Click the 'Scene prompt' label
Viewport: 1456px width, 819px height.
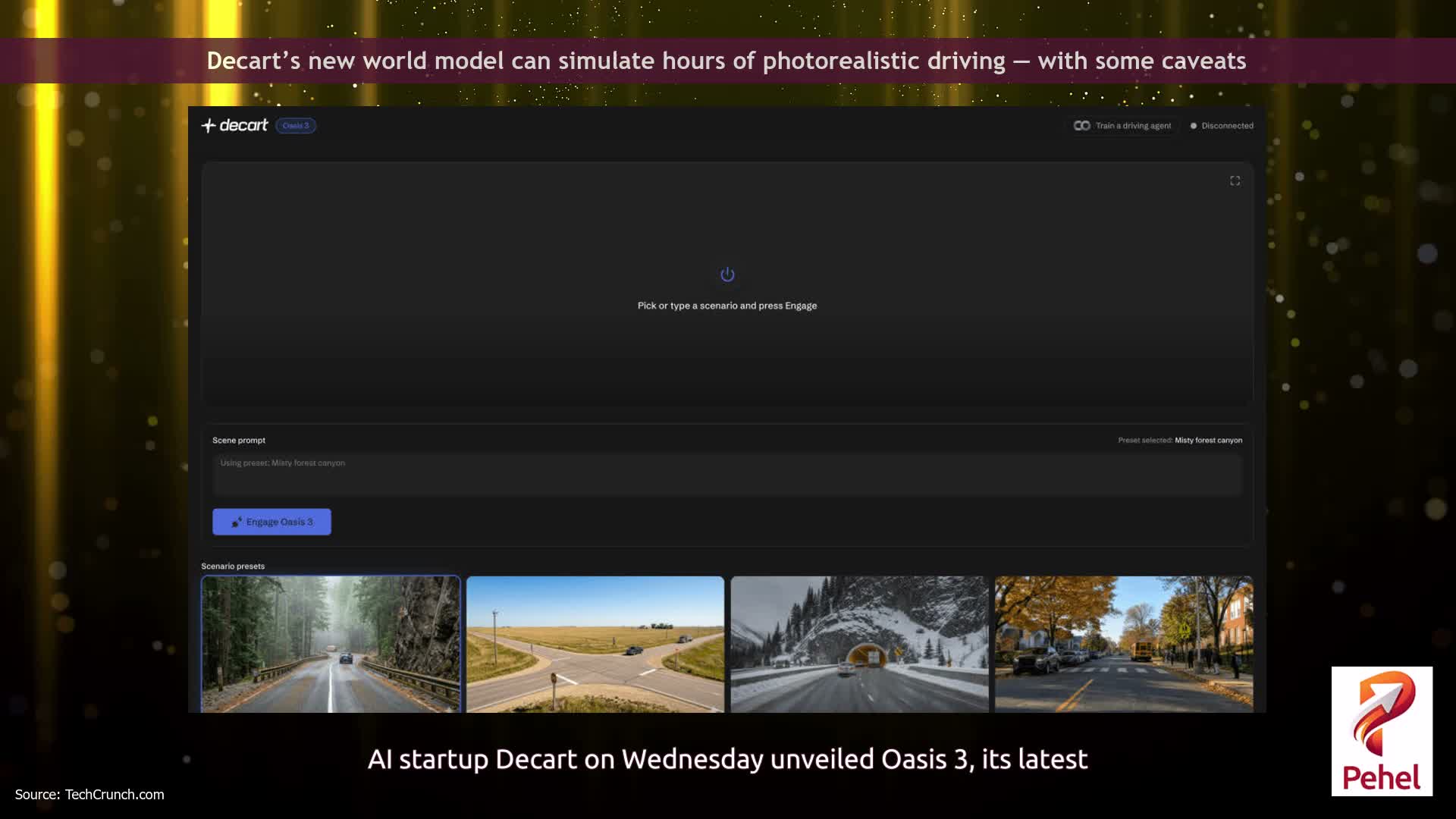click(239, 441)
